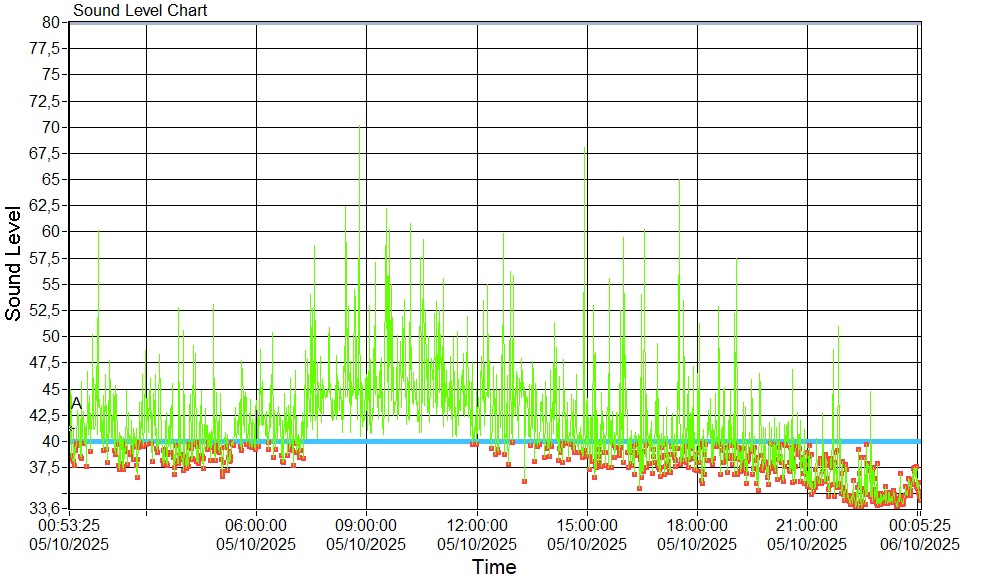Click the 80 value on the Y axis
Image resolution: width=990 pixels, height=588 pixels.
pyautogui.click(x=52, y=22)
